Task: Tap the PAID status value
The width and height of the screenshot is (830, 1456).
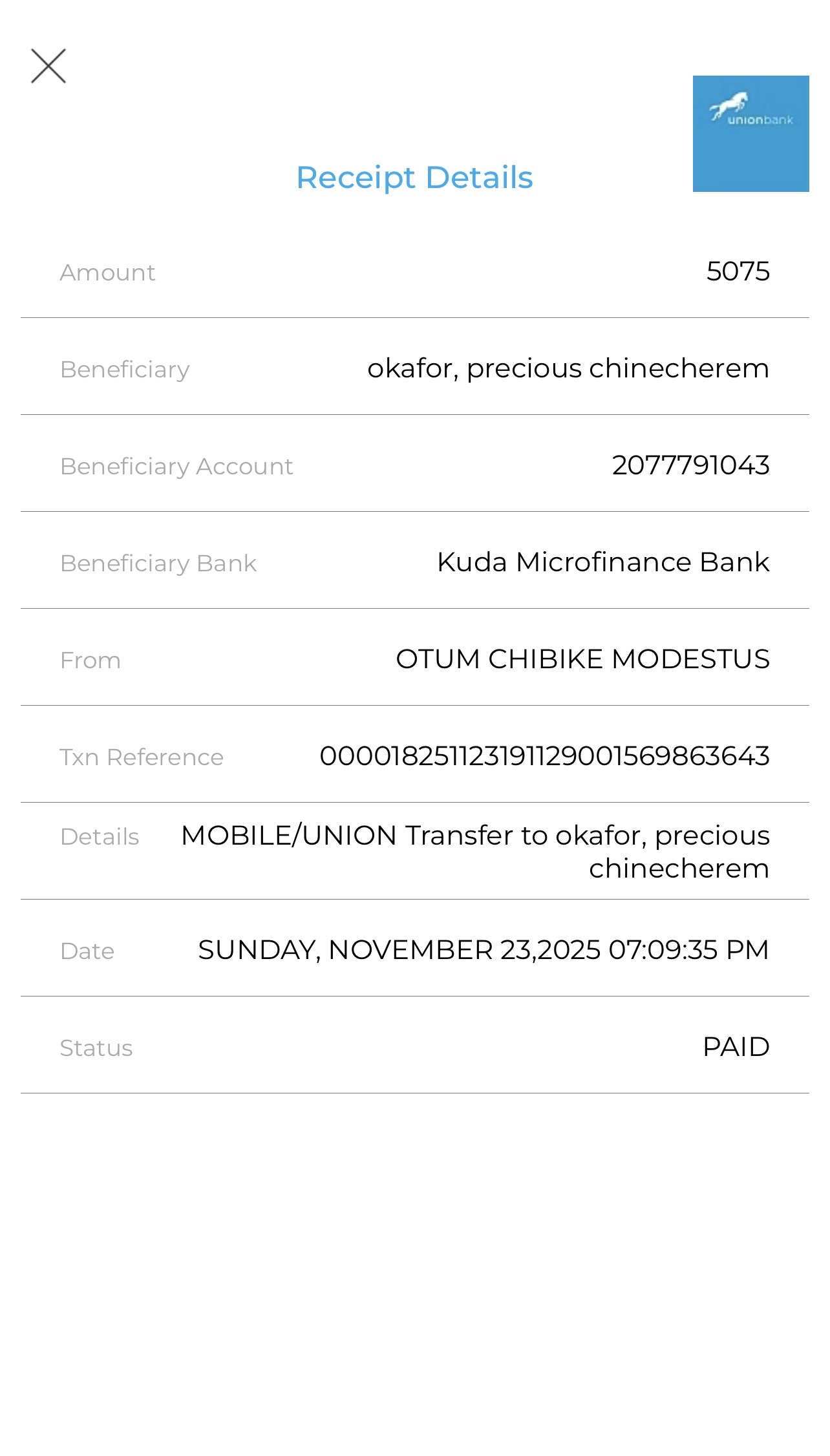Action: tap(736, 1047)
